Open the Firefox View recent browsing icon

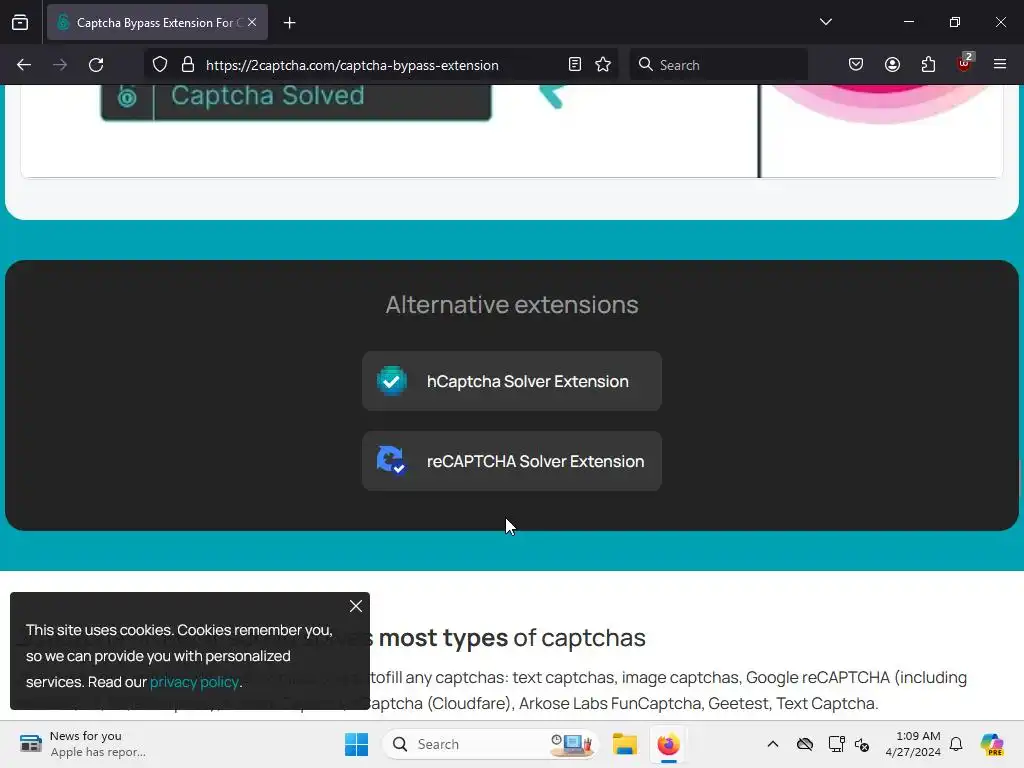point(20,23)
